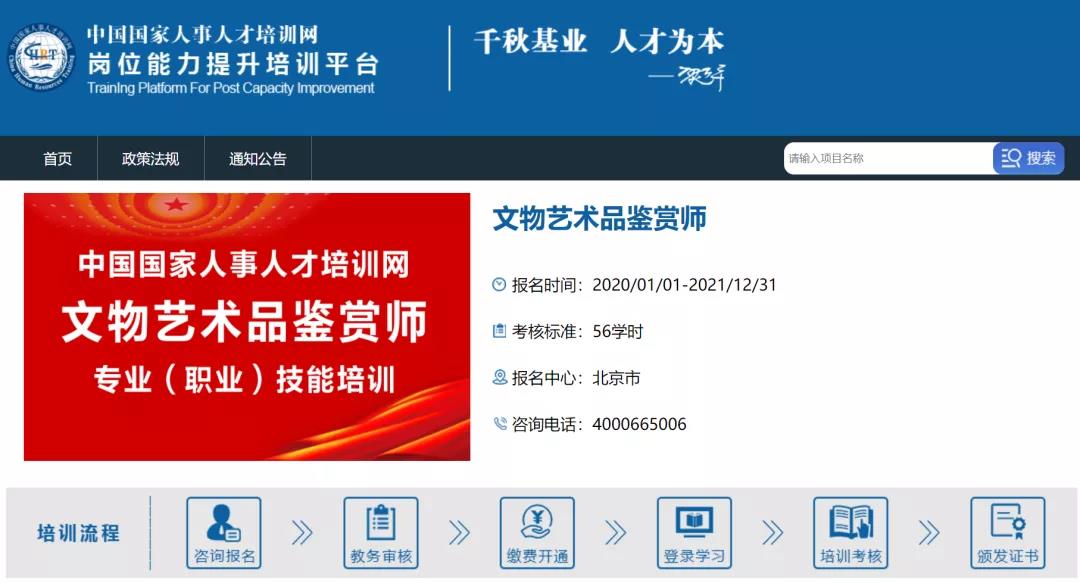Click the 培训流程 section label

coord(79,533)
